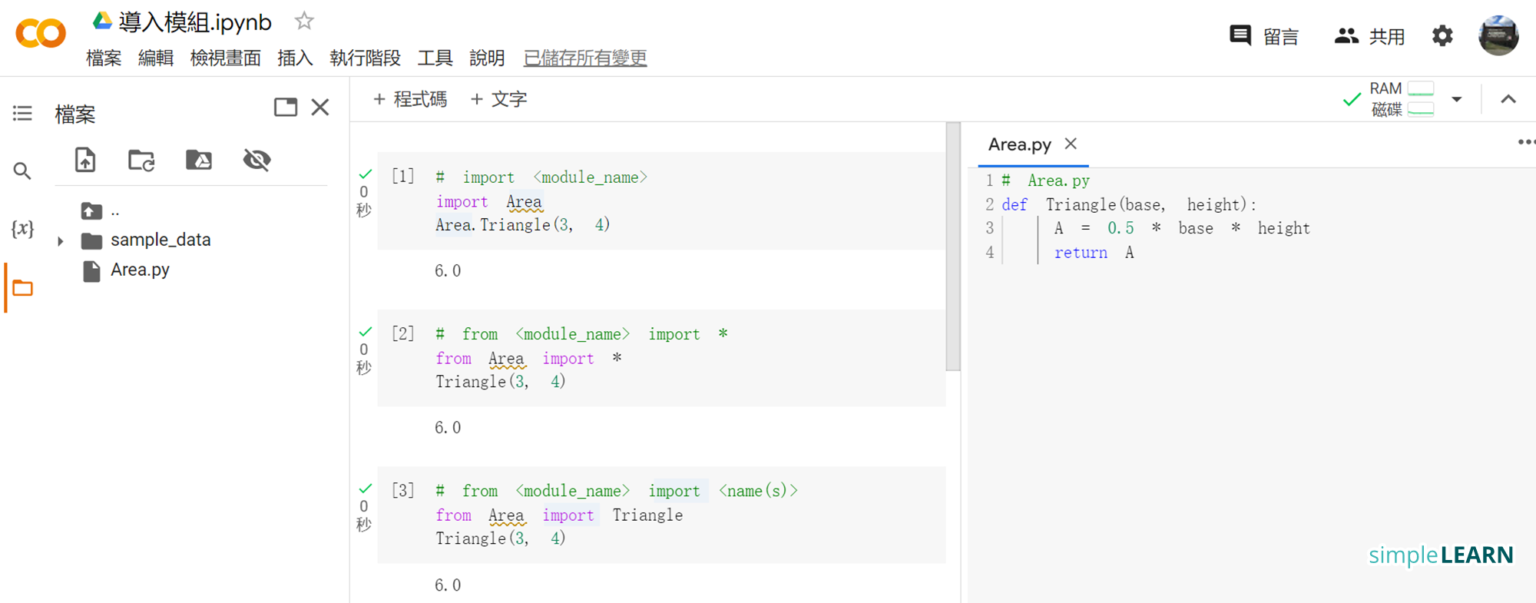Open the variables {x} sidebar panel
Image resolution: width=1536 pixels, height=603 pixels.
point(22,229)
